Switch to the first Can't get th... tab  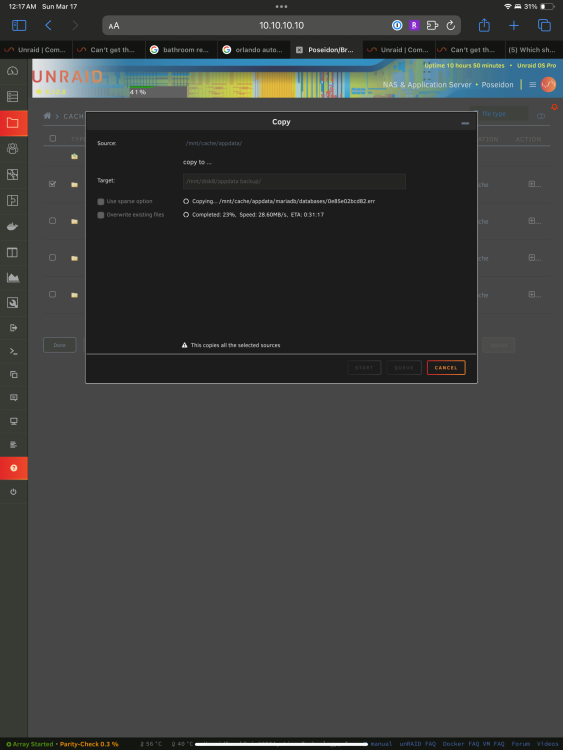(x=109, y=50)
